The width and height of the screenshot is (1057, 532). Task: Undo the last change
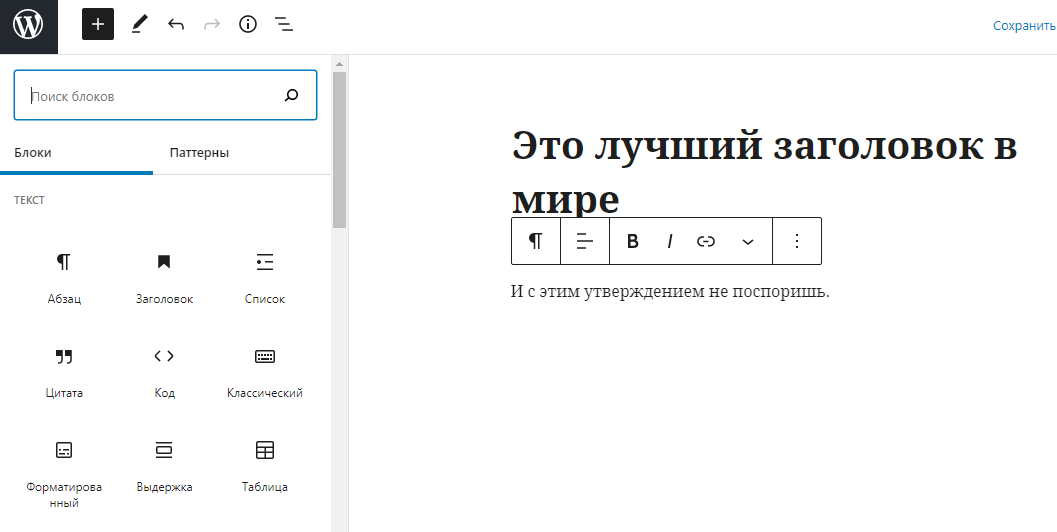pyautogui.click(x=176, y=25)
